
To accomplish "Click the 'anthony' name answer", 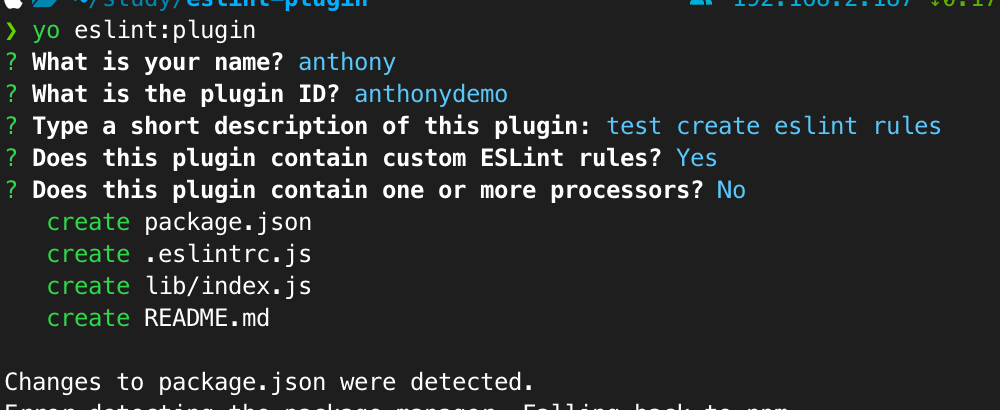I will (x=347, y=63).
